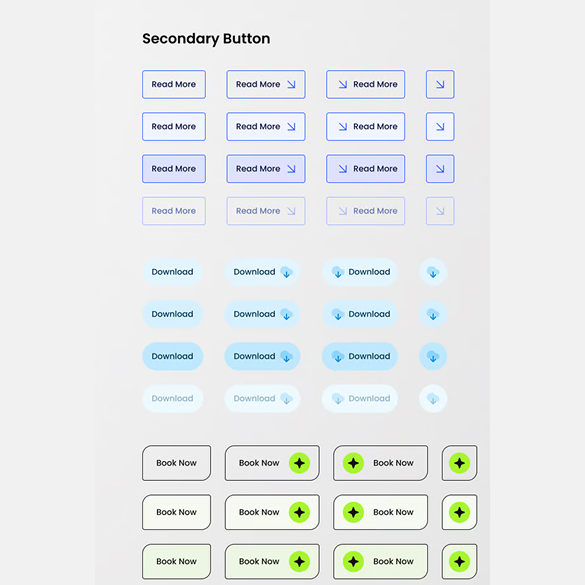Click the middle-row Book Now with leading star
This screenshot has height=585, width=585.
[x=380, y=512]
